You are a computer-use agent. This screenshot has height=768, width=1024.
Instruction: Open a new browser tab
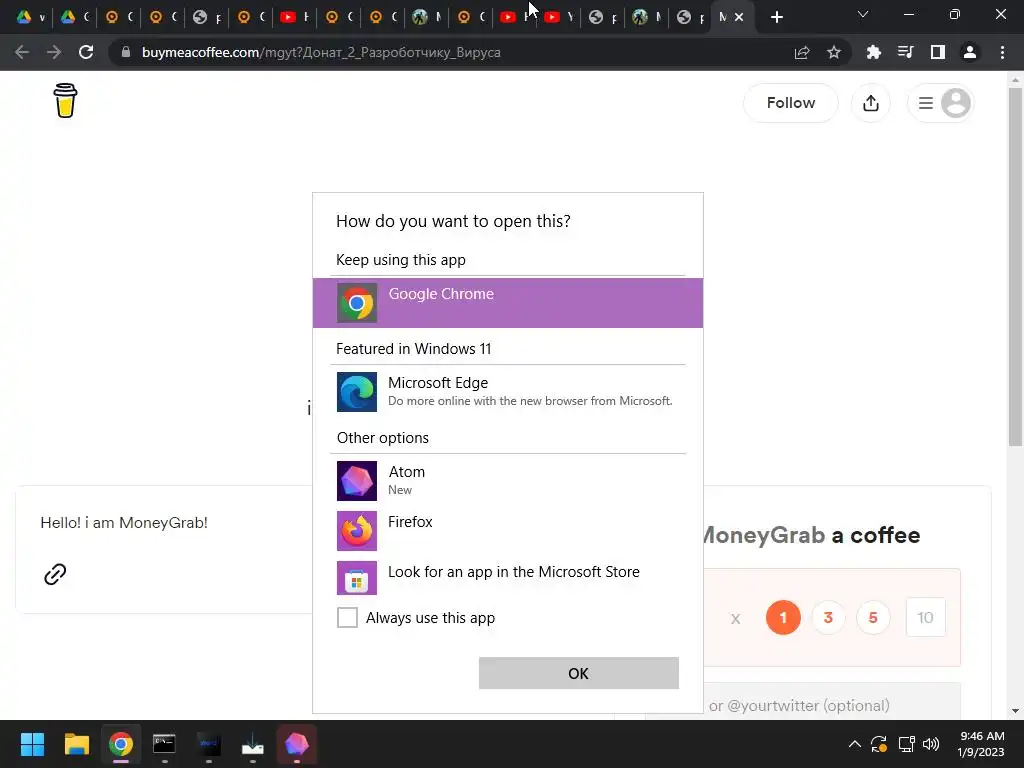pyautogui.click(x=776, y=18)
